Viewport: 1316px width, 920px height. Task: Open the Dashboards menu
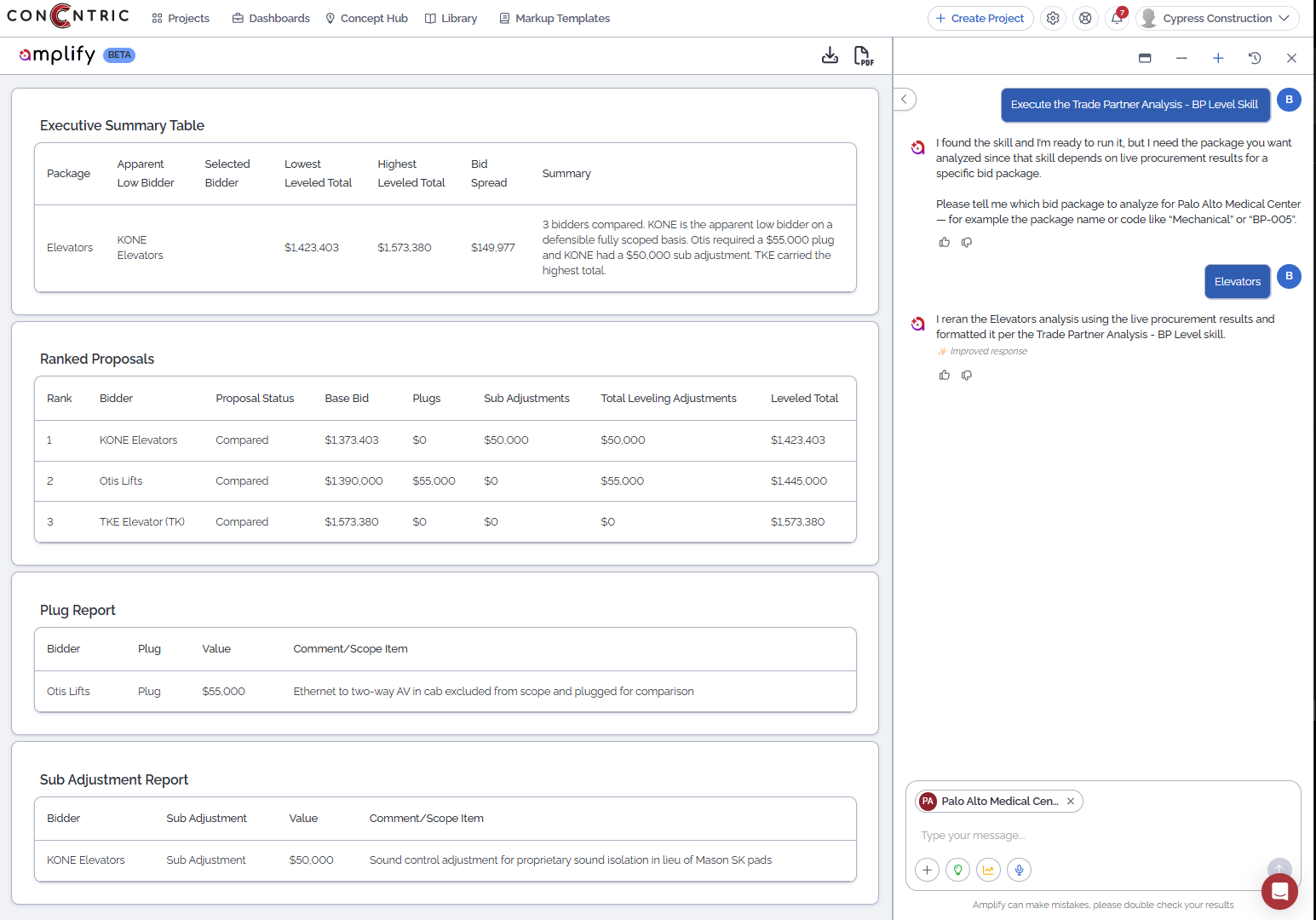(271, 18)
